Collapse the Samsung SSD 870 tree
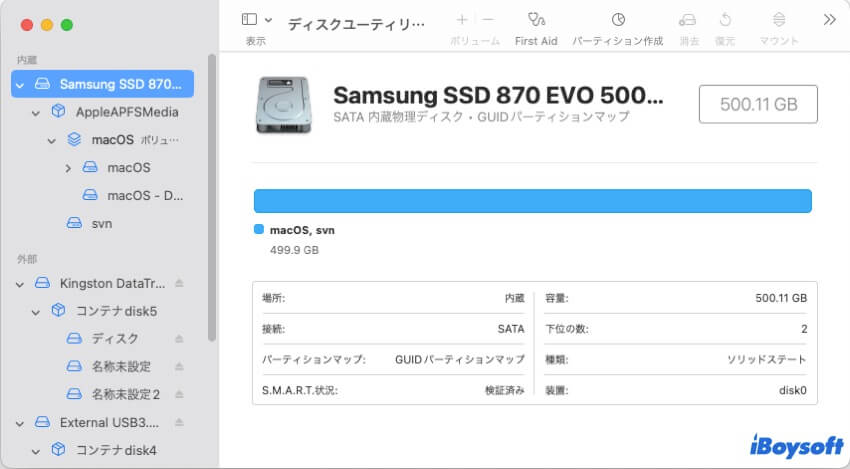850x469 pixels. point(20,84)
